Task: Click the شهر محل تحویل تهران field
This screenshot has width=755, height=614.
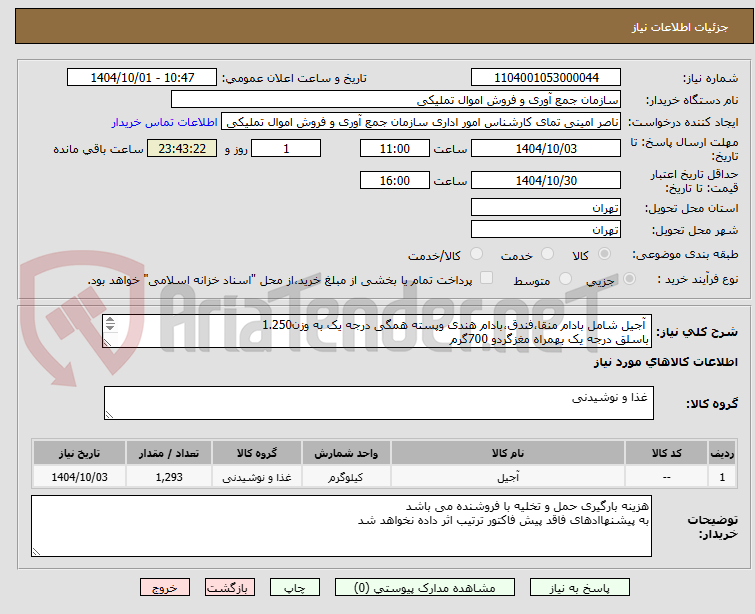Action: coord(546,230)
